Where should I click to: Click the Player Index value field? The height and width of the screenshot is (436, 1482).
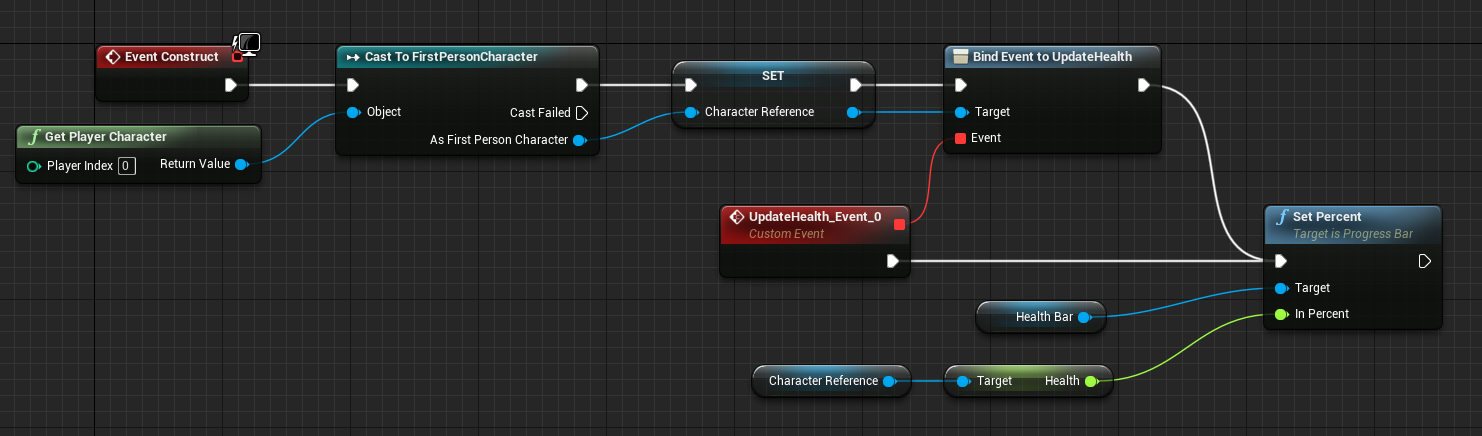[127, 166]
